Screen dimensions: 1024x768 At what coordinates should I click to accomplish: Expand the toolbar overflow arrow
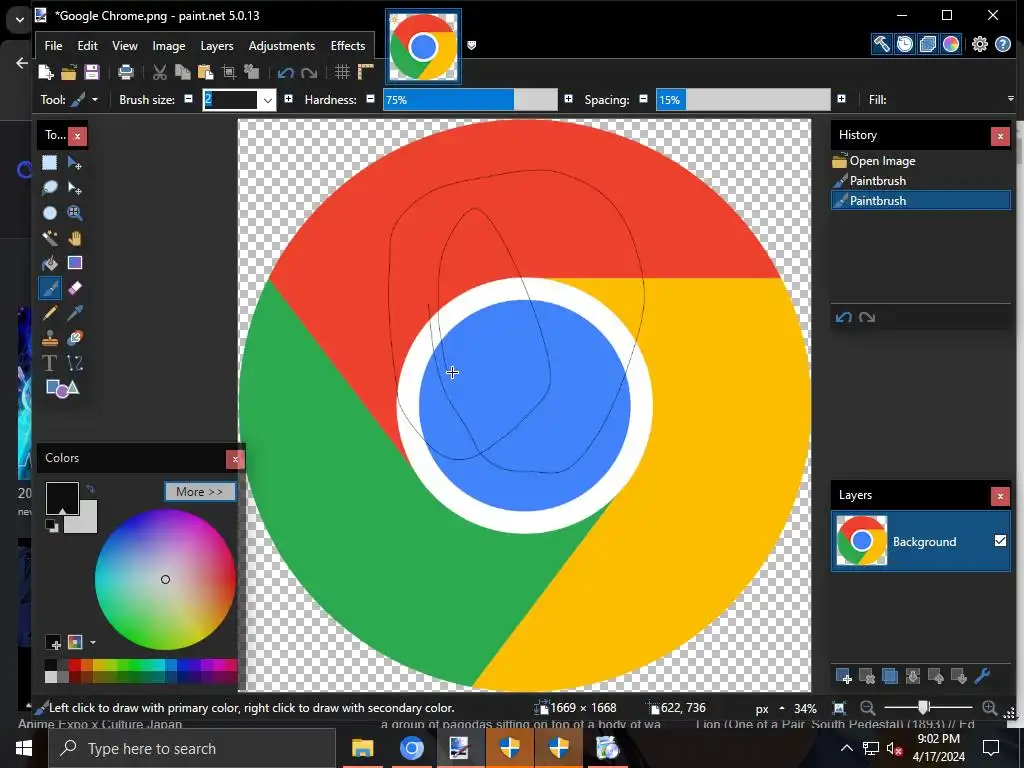click(1010, 99)
